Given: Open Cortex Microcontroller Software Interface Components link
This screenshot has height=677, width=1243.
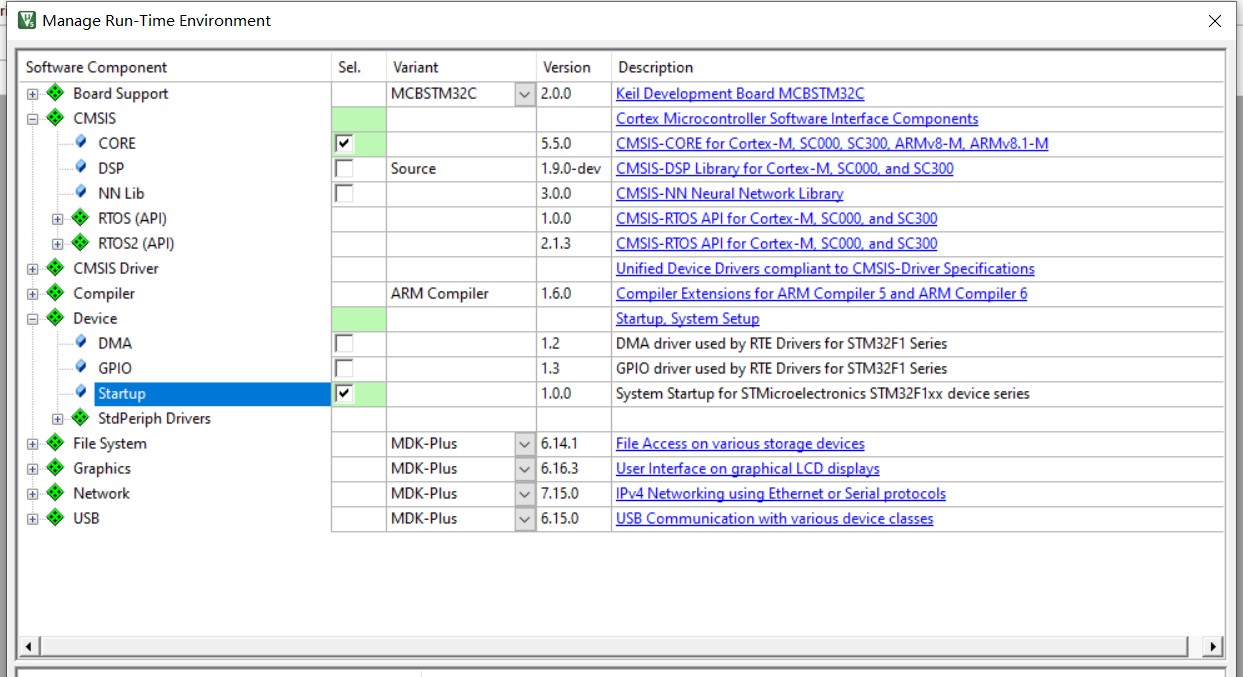Looking at the screenshot, I should tap(797, 119).
